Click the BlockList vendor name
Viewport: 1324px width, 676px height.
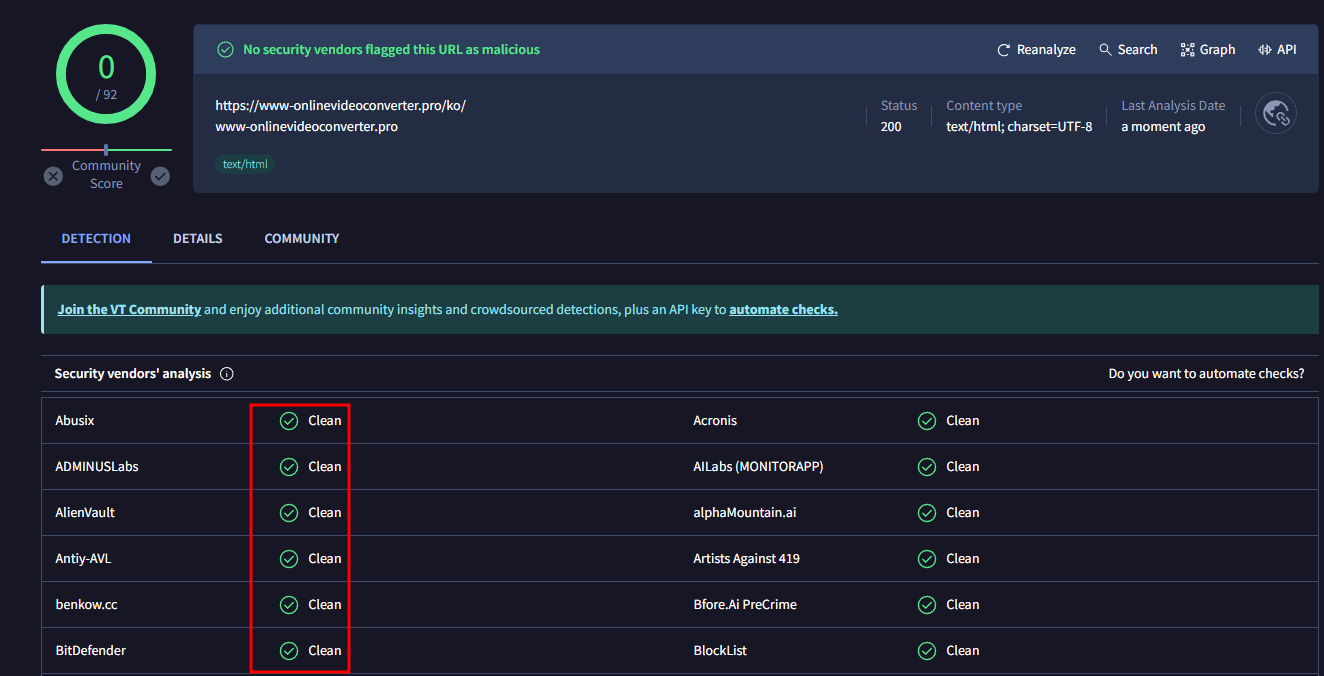720,651
